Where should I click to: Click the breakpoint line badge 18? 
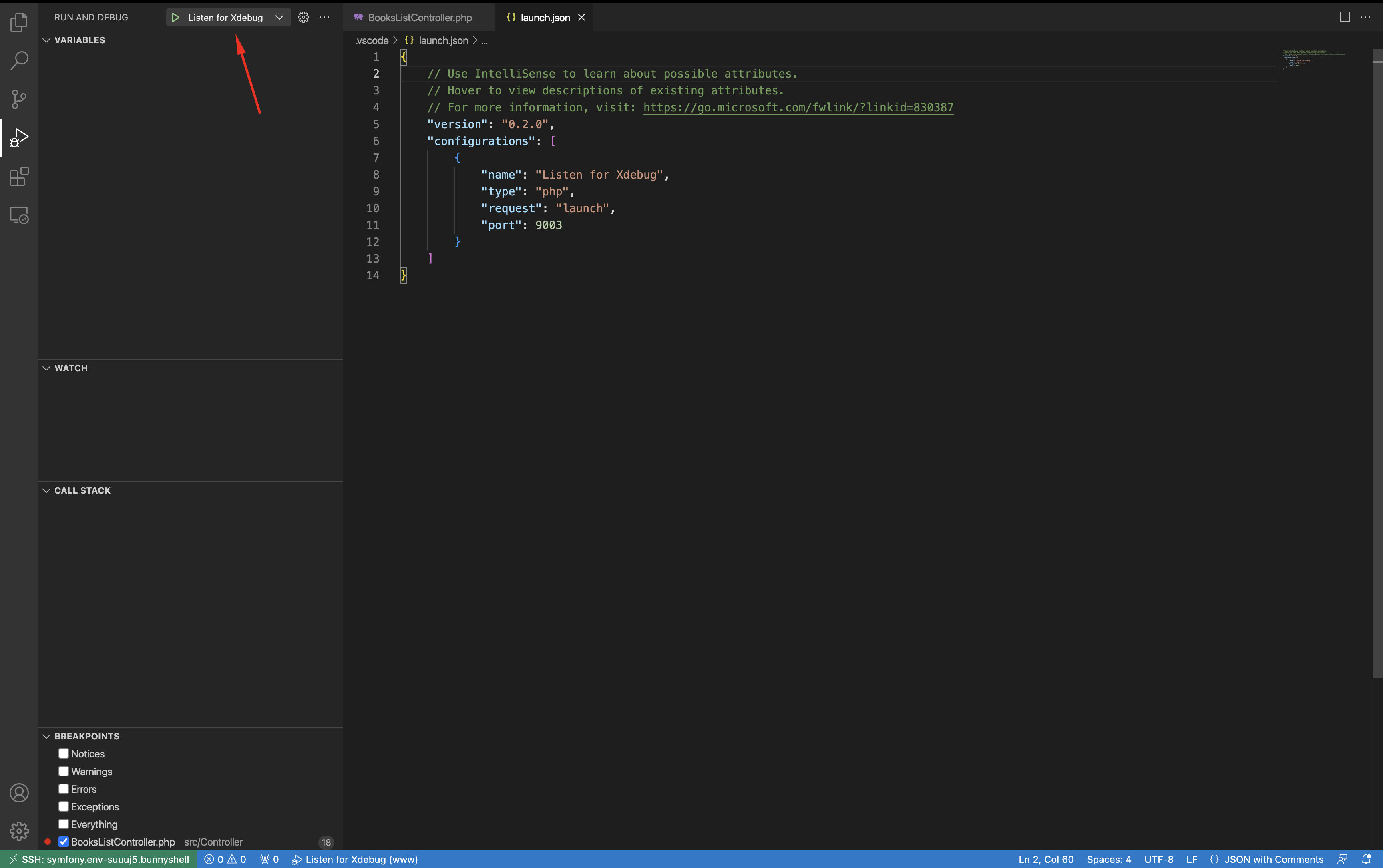coord(326,842)
